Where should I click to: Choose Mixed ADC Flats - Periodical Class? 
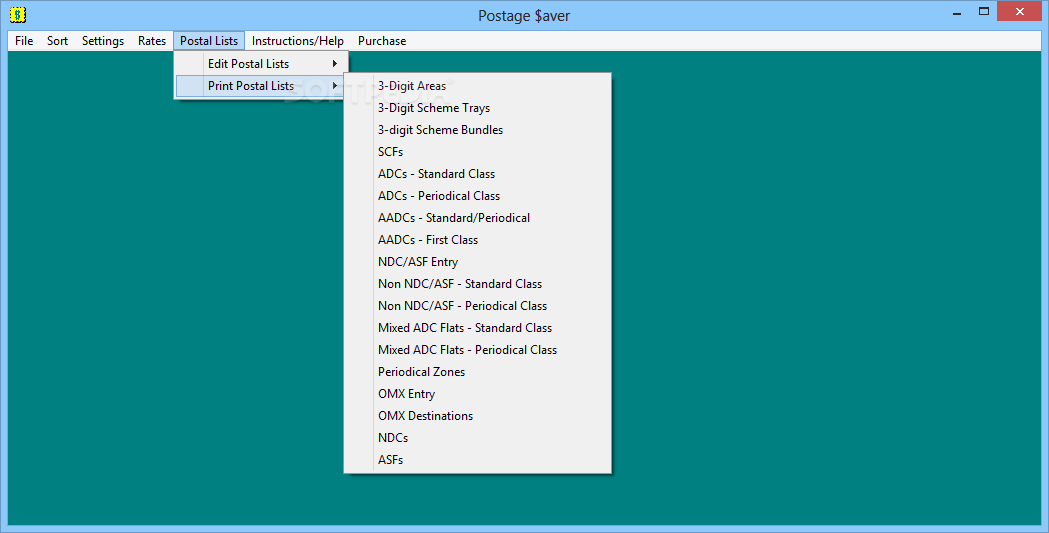(478, 350)
